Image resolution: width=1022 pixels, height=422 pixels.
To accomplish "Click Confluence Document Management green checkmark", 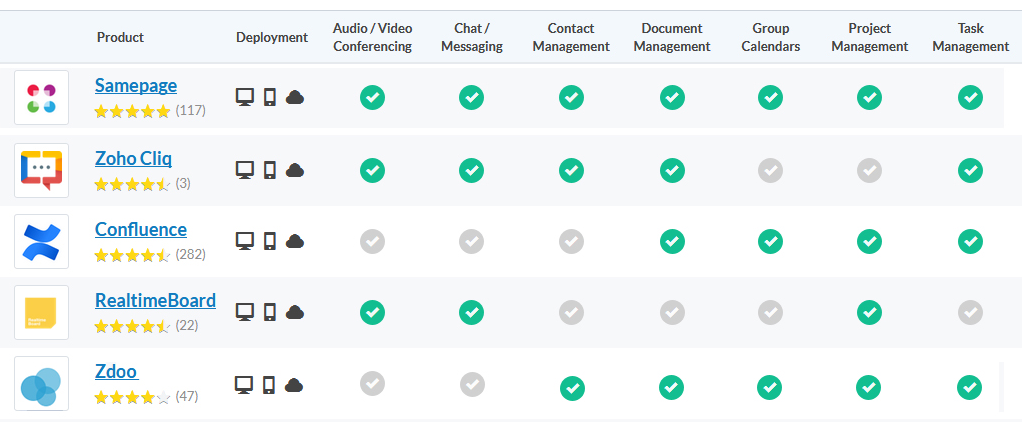I will click(672, 241).
